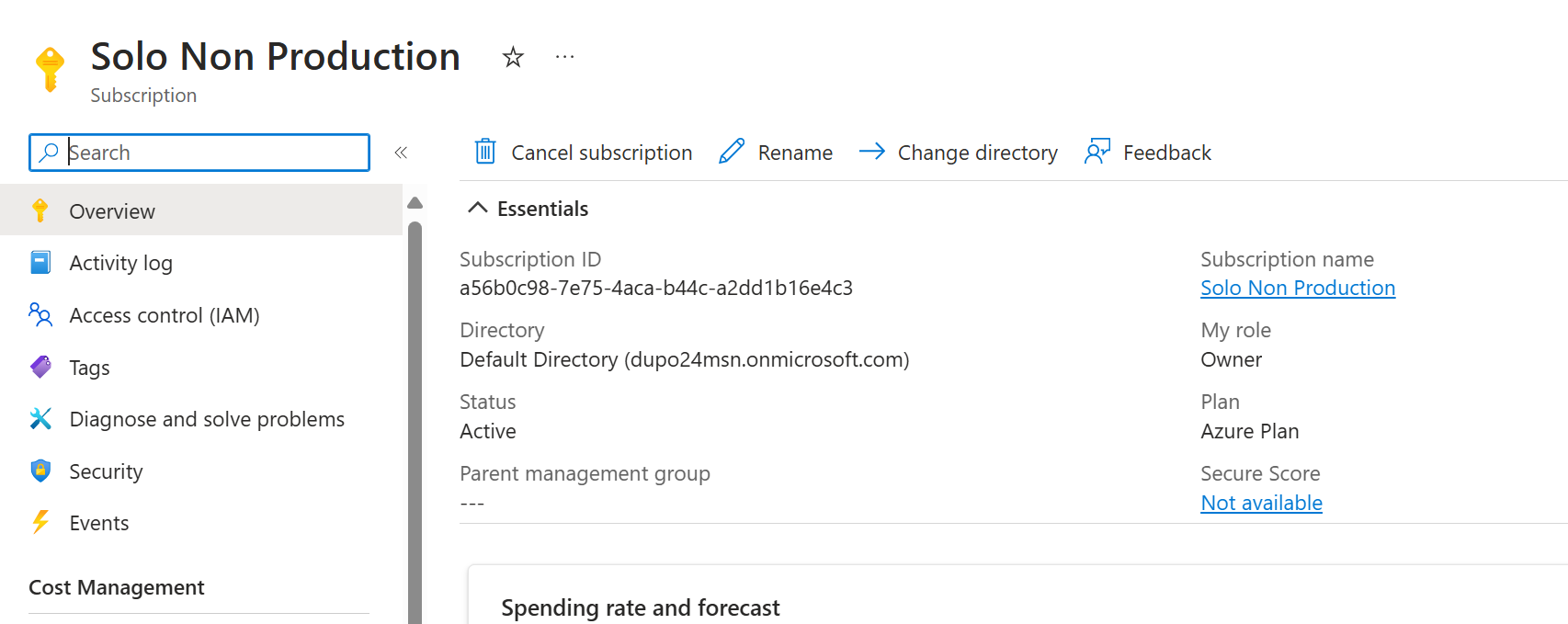Viewport: 1568px width, 624px height.
Task: Click the subscription key icon in the header
Action: pyautogui.click(x=50, y=70)
